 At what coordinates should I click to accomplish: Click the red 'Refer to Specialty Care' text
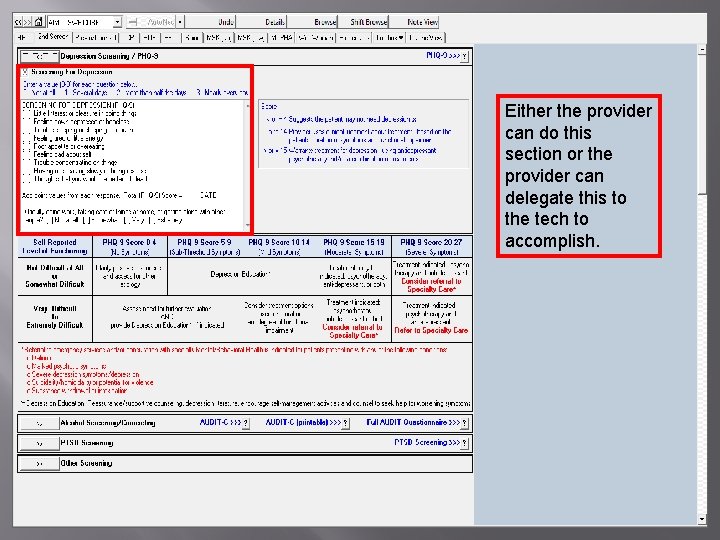pyautogui.click(x=431, y=330)
